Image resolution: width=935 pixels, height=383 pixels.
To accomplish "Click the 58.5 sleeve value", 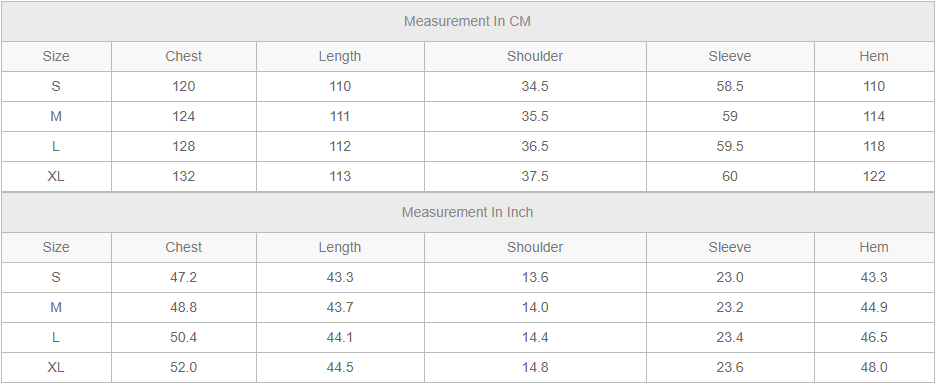I will (x=730, y=87).
